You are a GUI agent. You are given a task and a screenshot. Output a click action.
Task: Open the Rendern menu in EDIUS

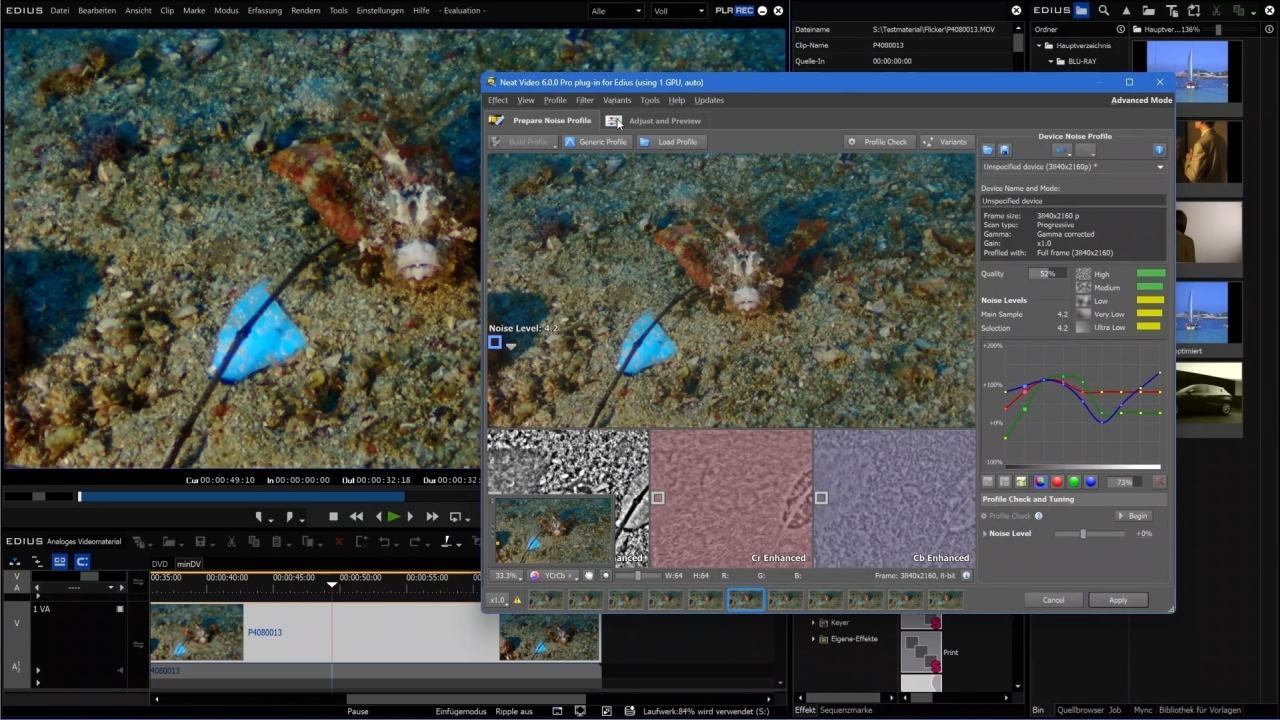[306, 11]
